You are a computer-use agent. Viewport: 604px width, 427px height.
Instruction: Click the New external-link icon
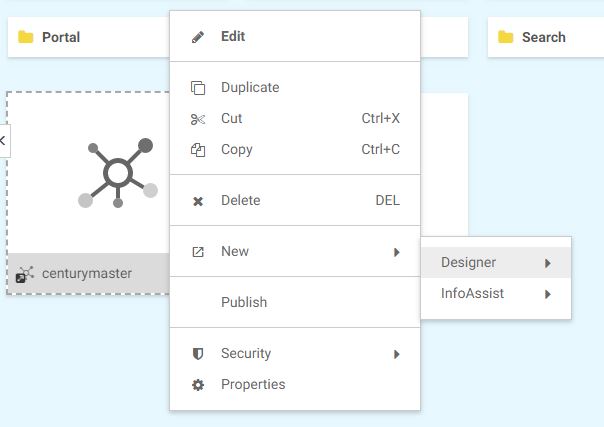tap(198, 252)
